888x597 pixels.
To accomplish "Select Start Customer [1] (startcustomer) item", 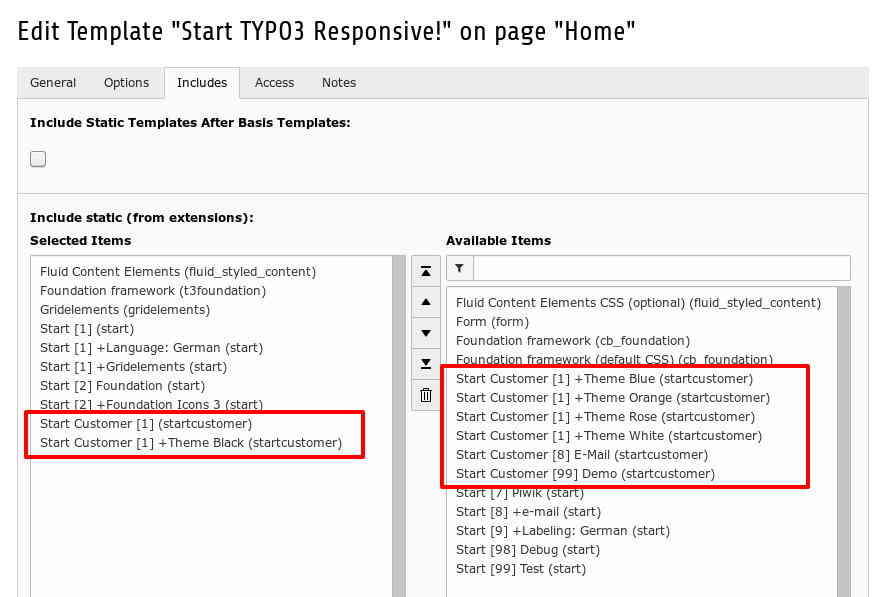I will tap(146, 424).
